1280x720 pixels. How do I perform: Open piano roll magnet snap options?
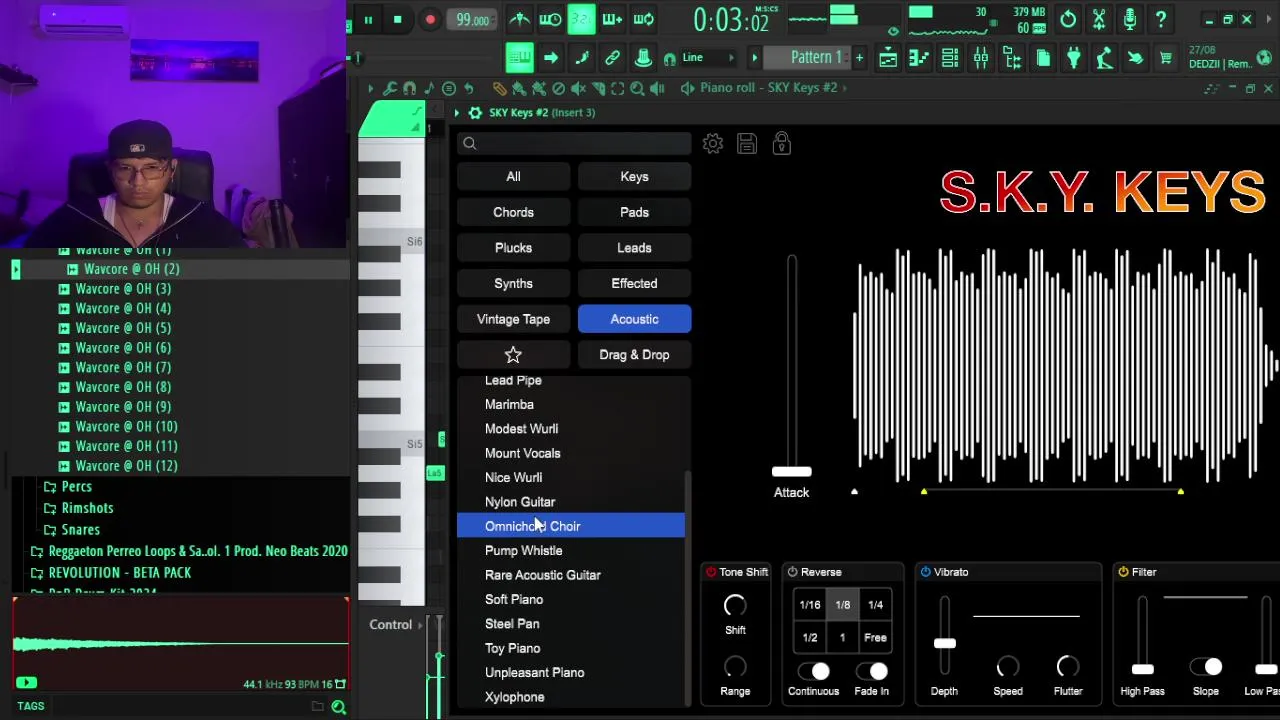tap(410, 88)
